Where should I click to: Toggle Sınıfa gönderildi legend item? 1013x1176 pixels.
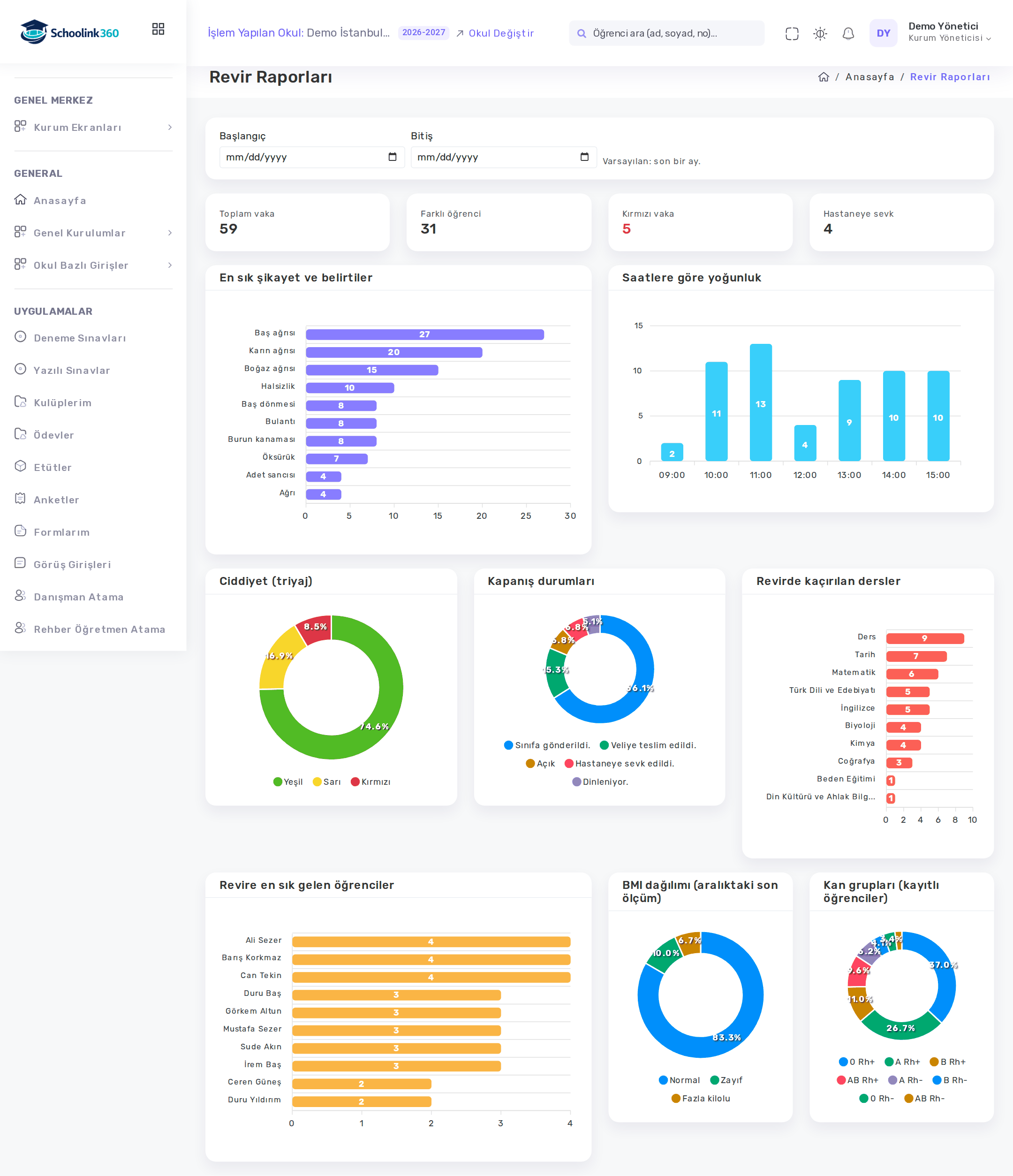coord(547,745)
